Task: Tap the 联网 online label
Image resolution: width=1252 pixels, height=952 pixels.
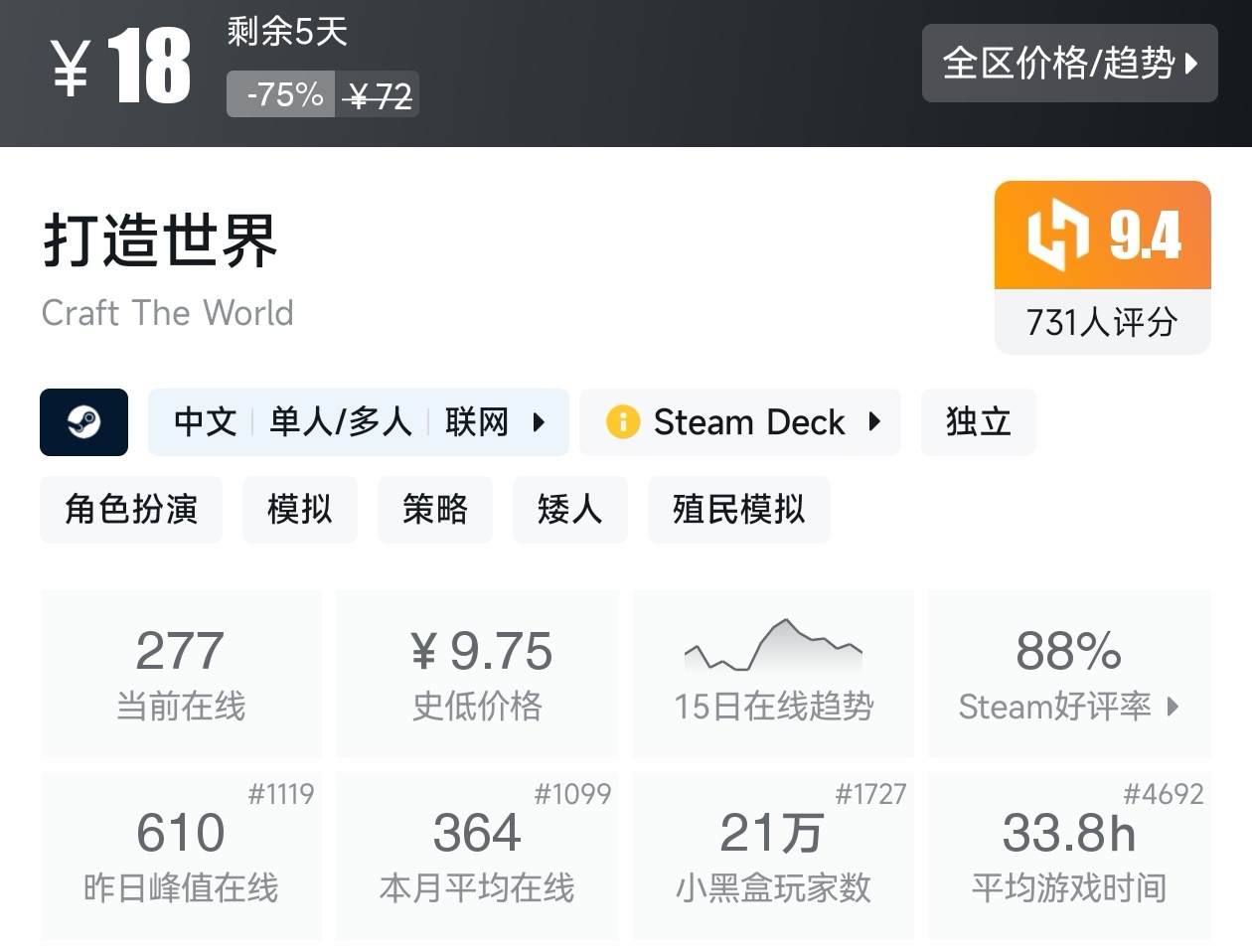Action: [x=477, y=422]
